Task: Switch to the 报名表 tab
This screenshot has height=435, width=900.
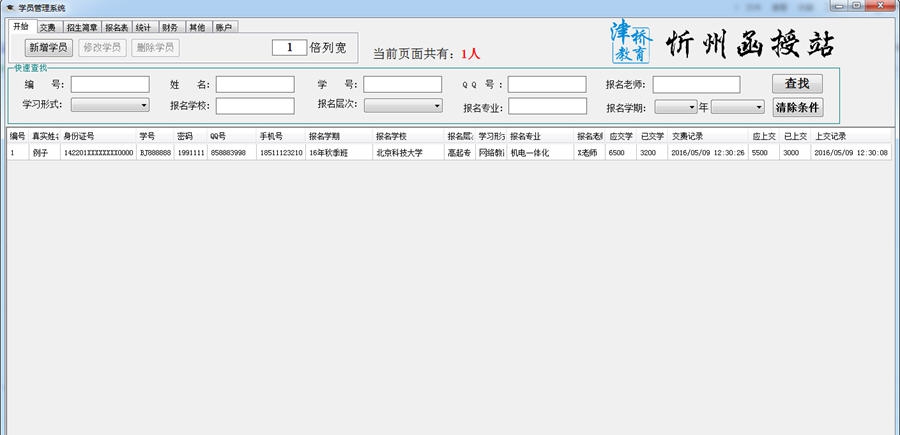Action: [x=117, y=27]
